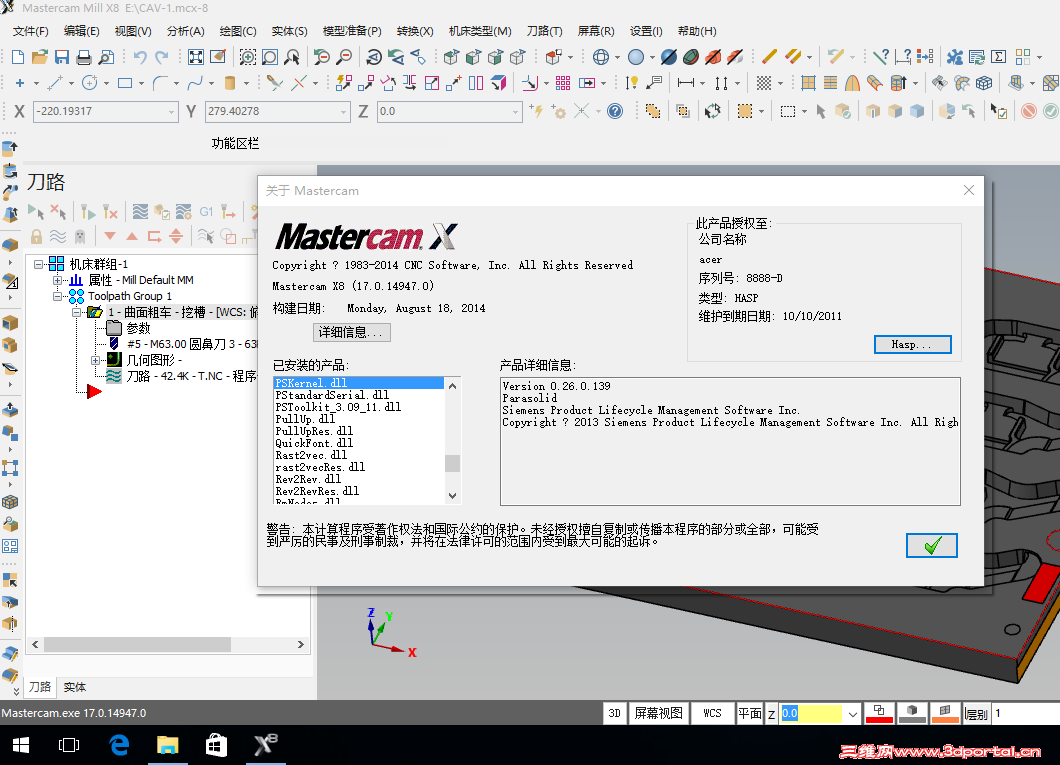Open the Y coordinate dropdown arrow

[343, 112]
